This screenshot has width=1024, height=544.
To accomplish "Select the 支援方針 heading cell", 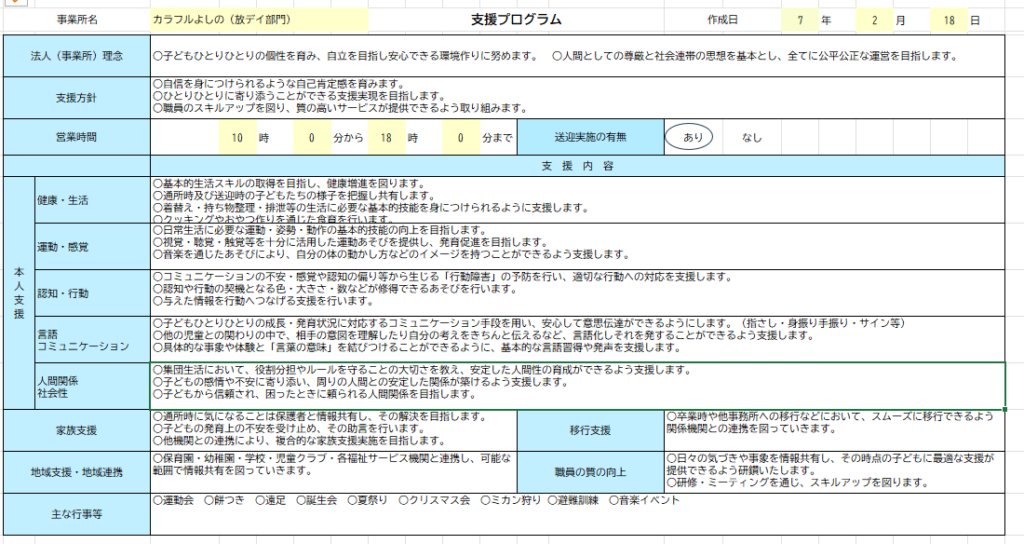I will click(x=77, y=98).
